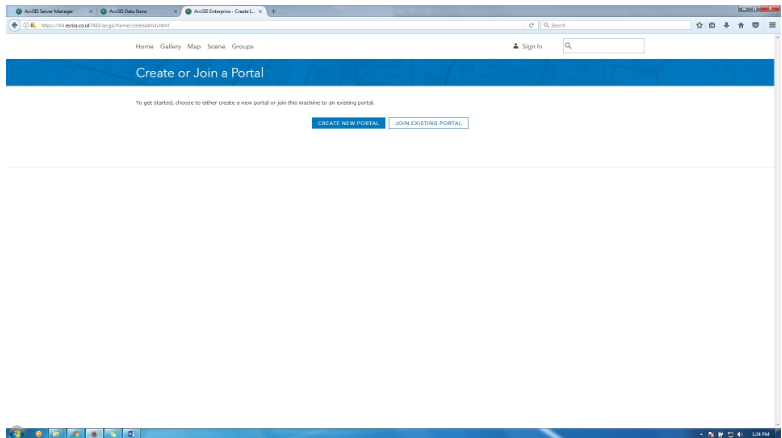Switch to ArcGIS Server Manager tab
The width and height of the screenshot is (782, 438).
(x=49, y=11)
